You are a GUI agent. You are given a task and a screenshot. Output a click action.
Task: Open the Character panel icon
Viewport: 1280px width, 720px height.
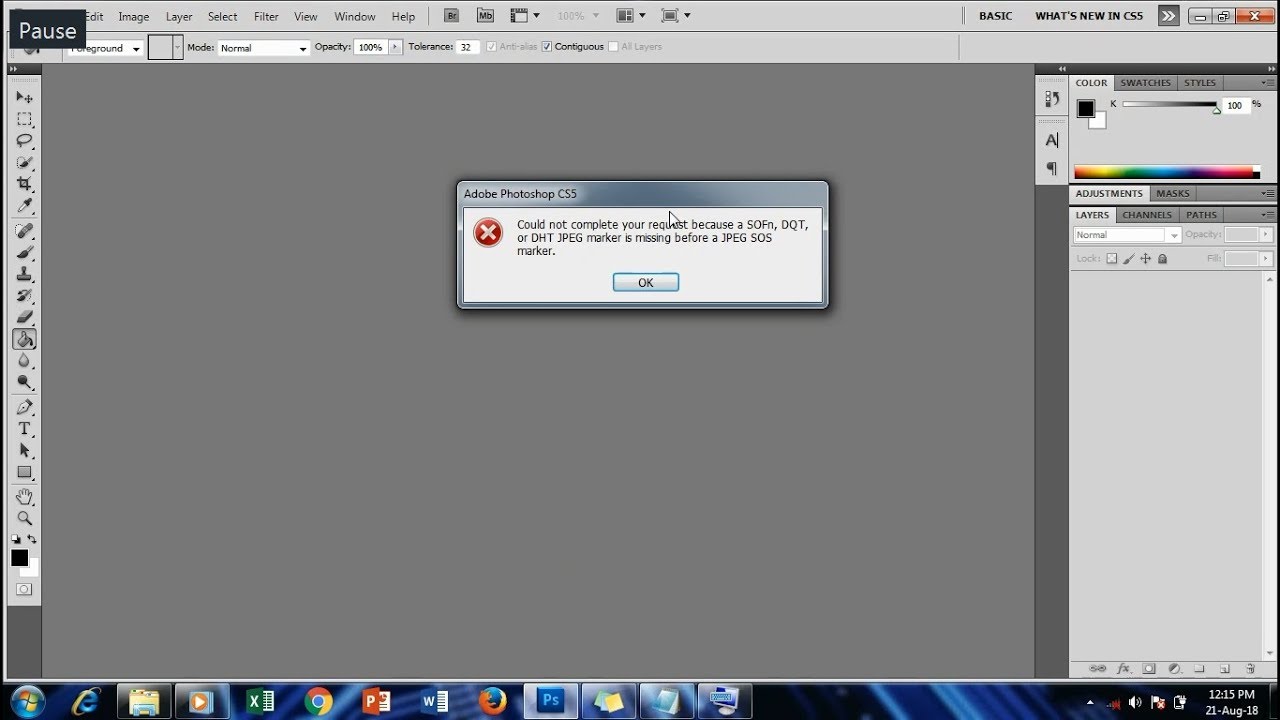click(x=1052, y=140)
